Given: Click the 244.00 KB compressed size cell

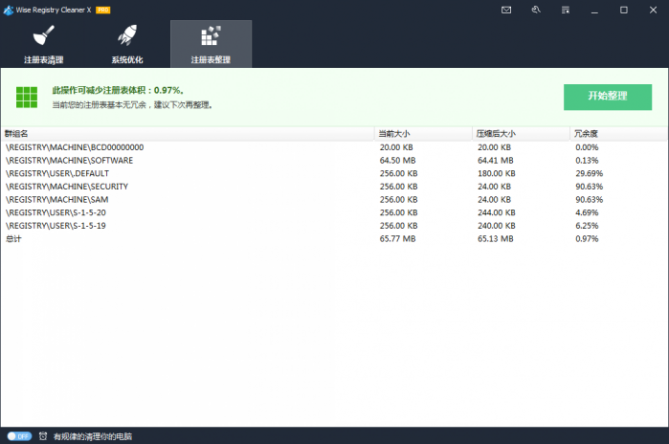Looking at the screenshot, I should 496,212.
